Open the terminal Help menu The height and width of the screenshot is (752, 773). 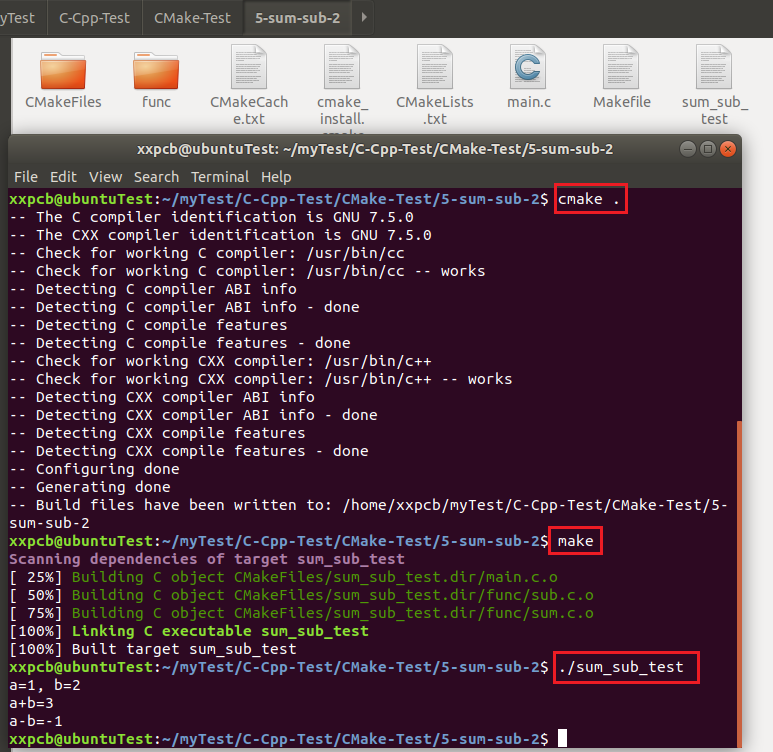[276, 177]
